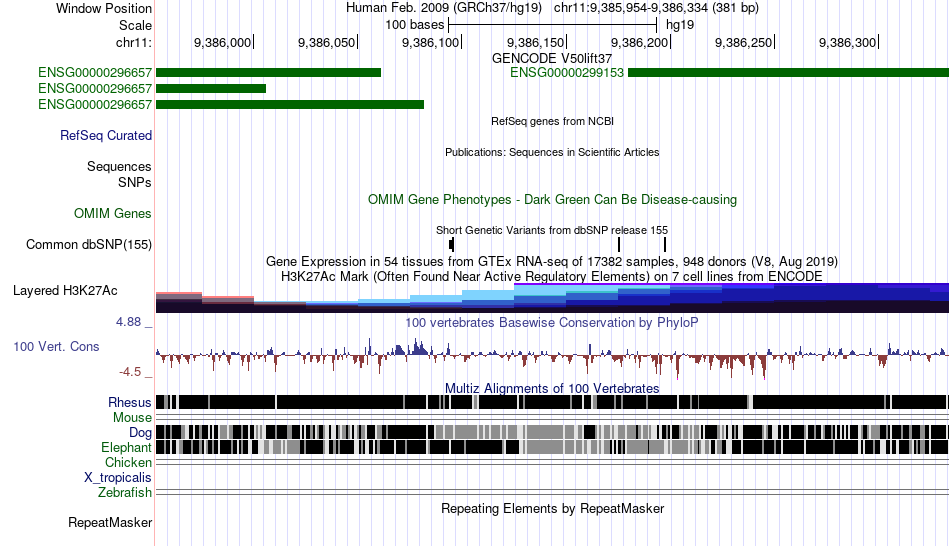Click the Chicken alignment label
The width and height of the screenshot is (950, 546).
pyautogui.click(x=128, y=462)
